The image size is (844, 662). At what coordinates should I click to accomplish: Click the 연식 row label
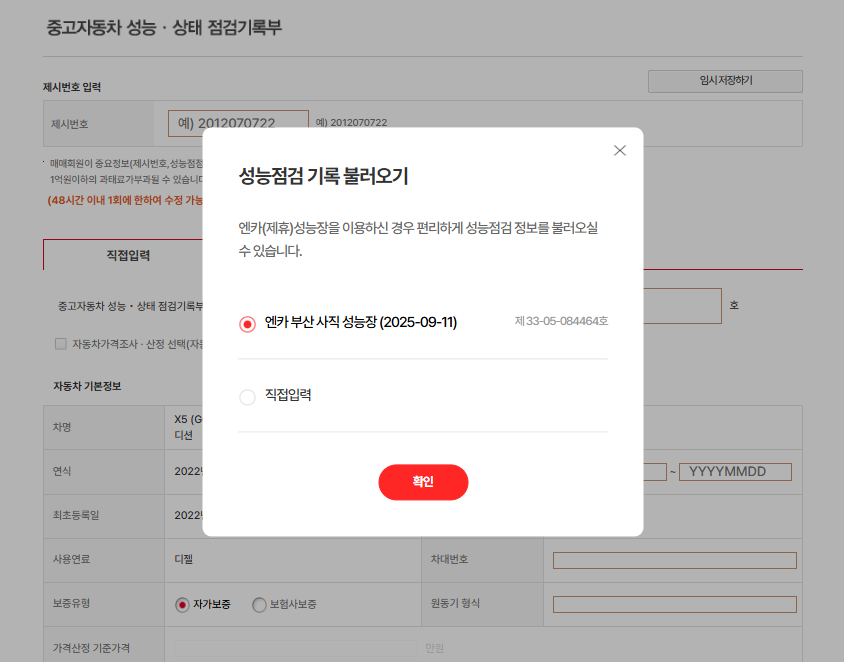62,471
